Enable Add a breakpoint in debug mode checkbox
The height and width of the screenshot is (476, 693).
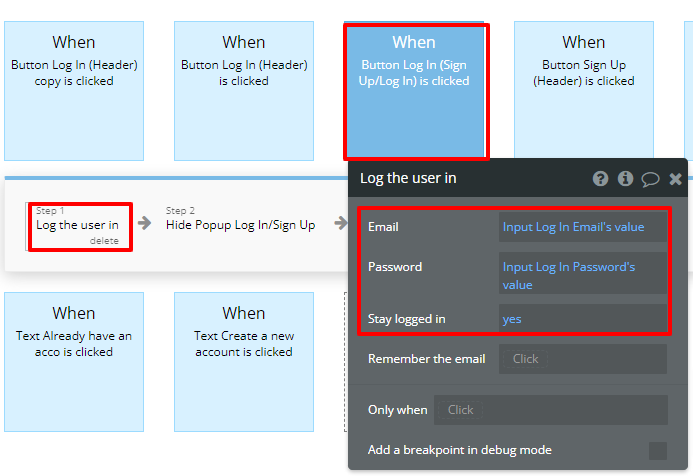click(658, 451)
